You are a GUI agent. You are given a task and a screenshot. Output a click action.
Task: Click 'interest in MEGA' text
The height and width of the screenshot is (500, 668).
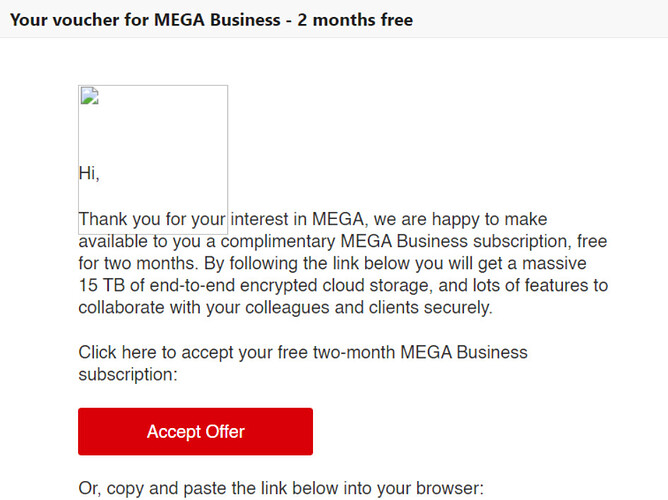[297, 219]
